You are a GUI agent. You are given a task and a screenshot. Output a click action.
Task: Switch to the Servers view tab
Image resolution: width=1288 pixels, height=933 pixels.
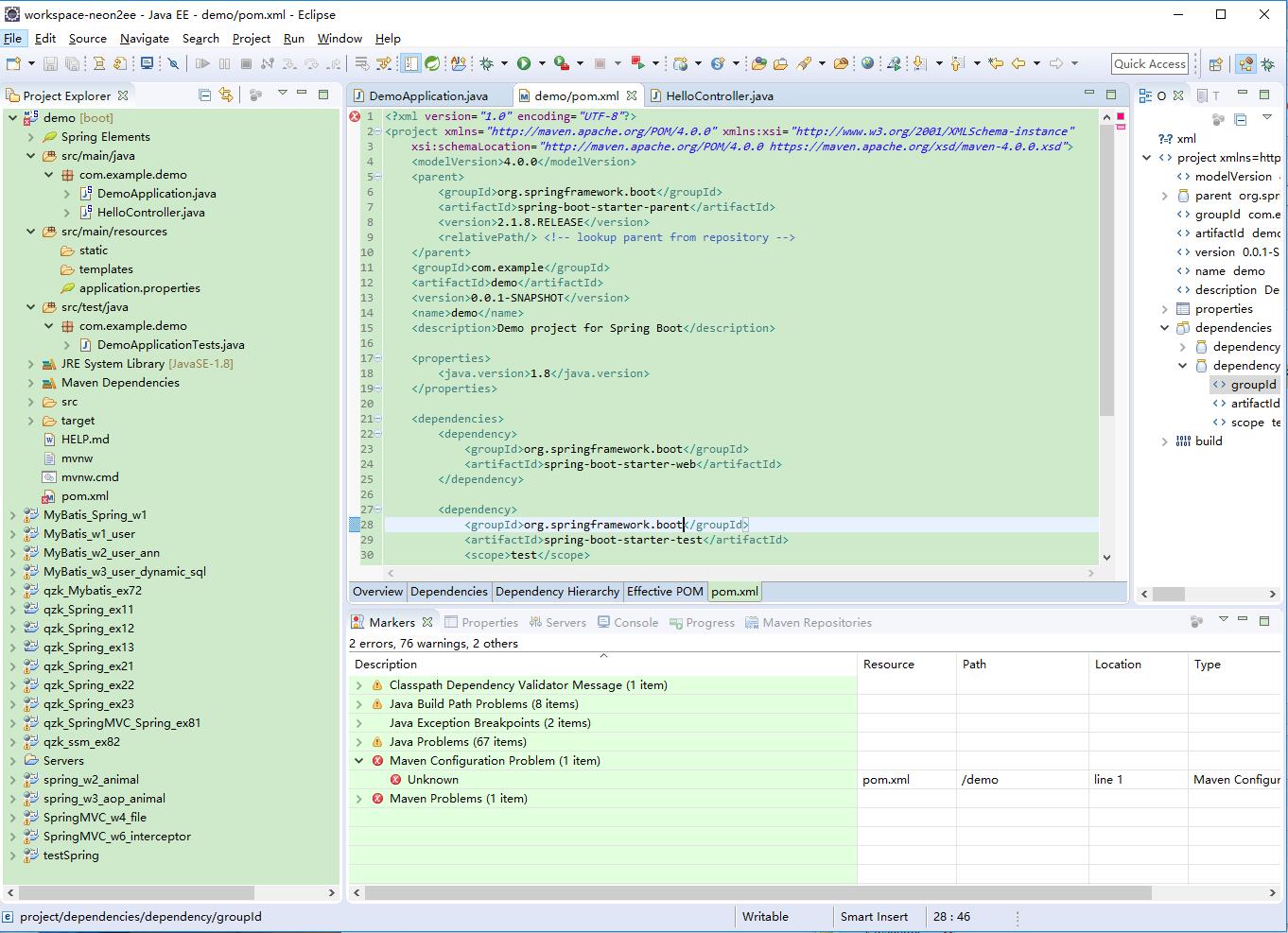pos(558,622)
